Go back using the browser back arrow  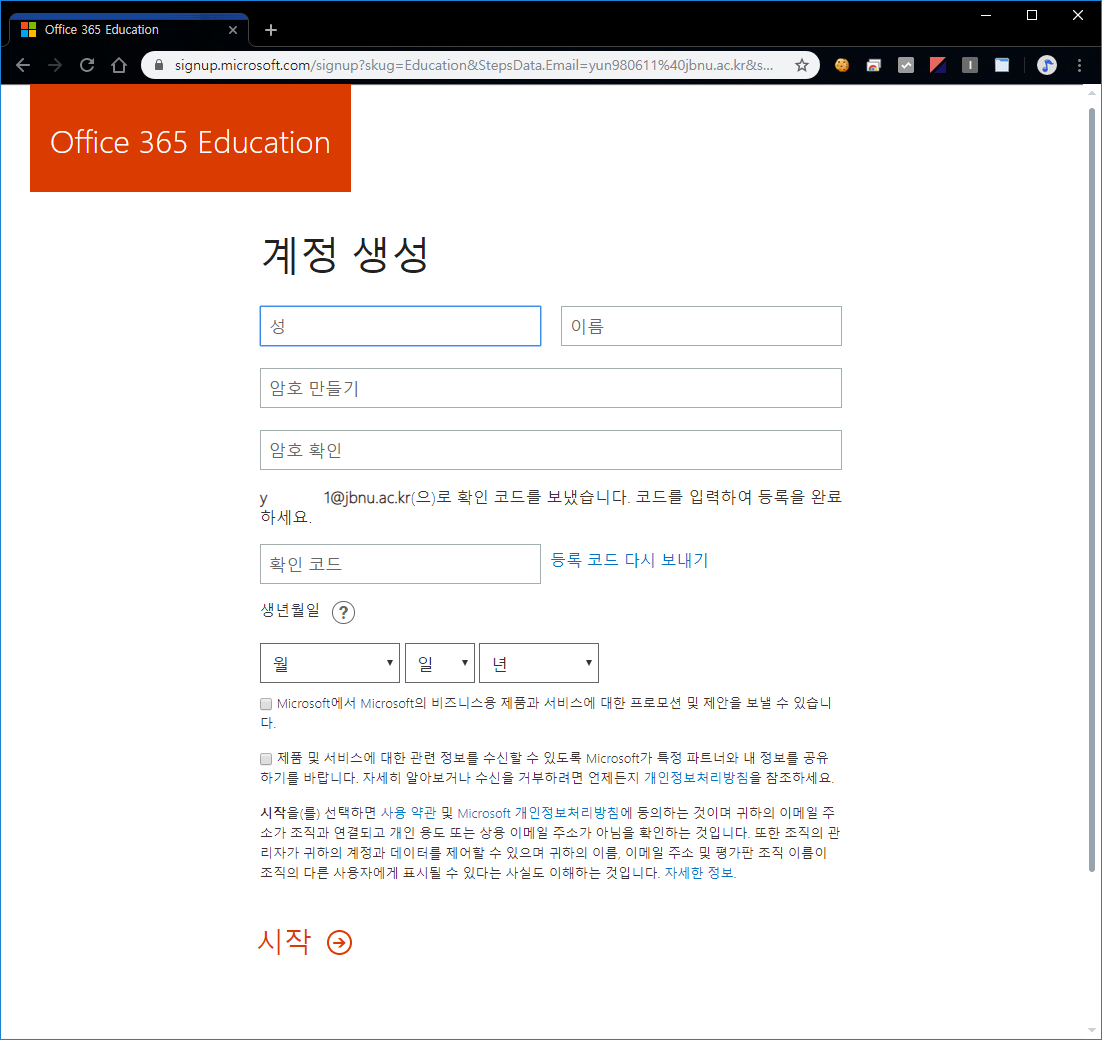coord(23,65)
